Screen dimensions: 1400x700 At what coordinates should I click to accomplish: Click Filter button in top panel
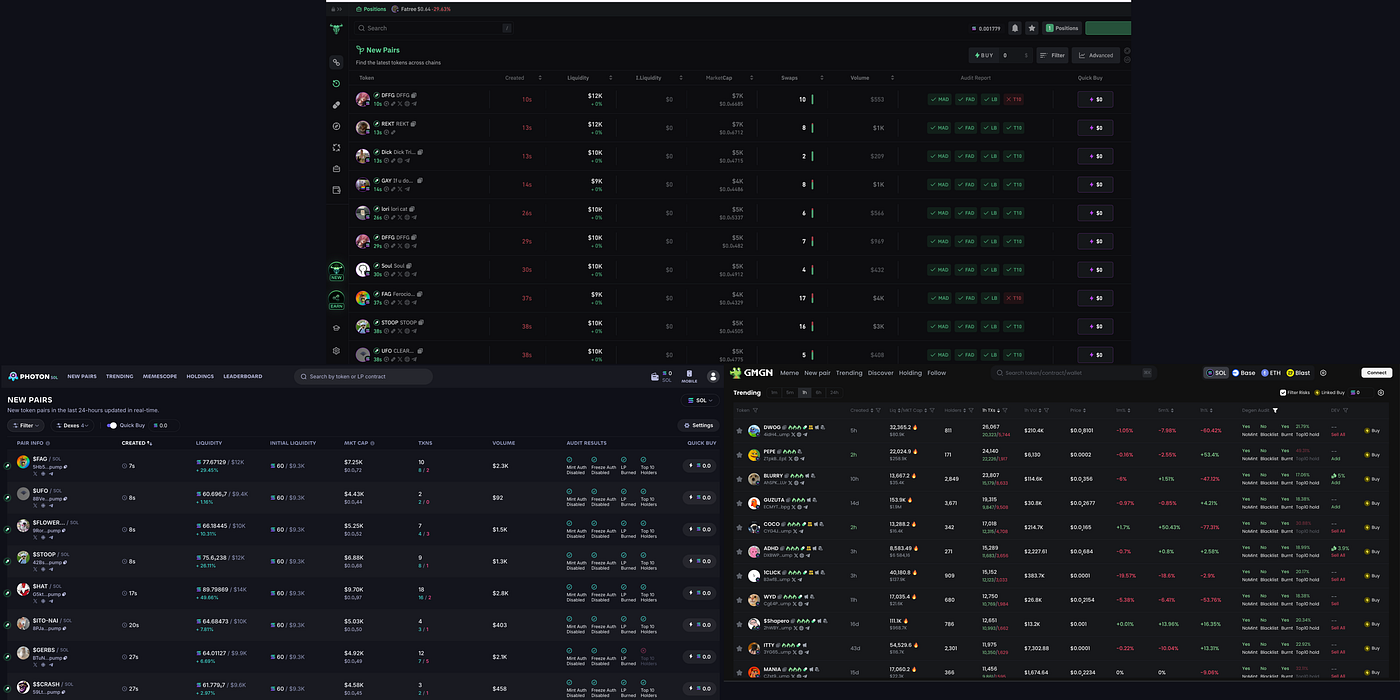pos(1052,55)
